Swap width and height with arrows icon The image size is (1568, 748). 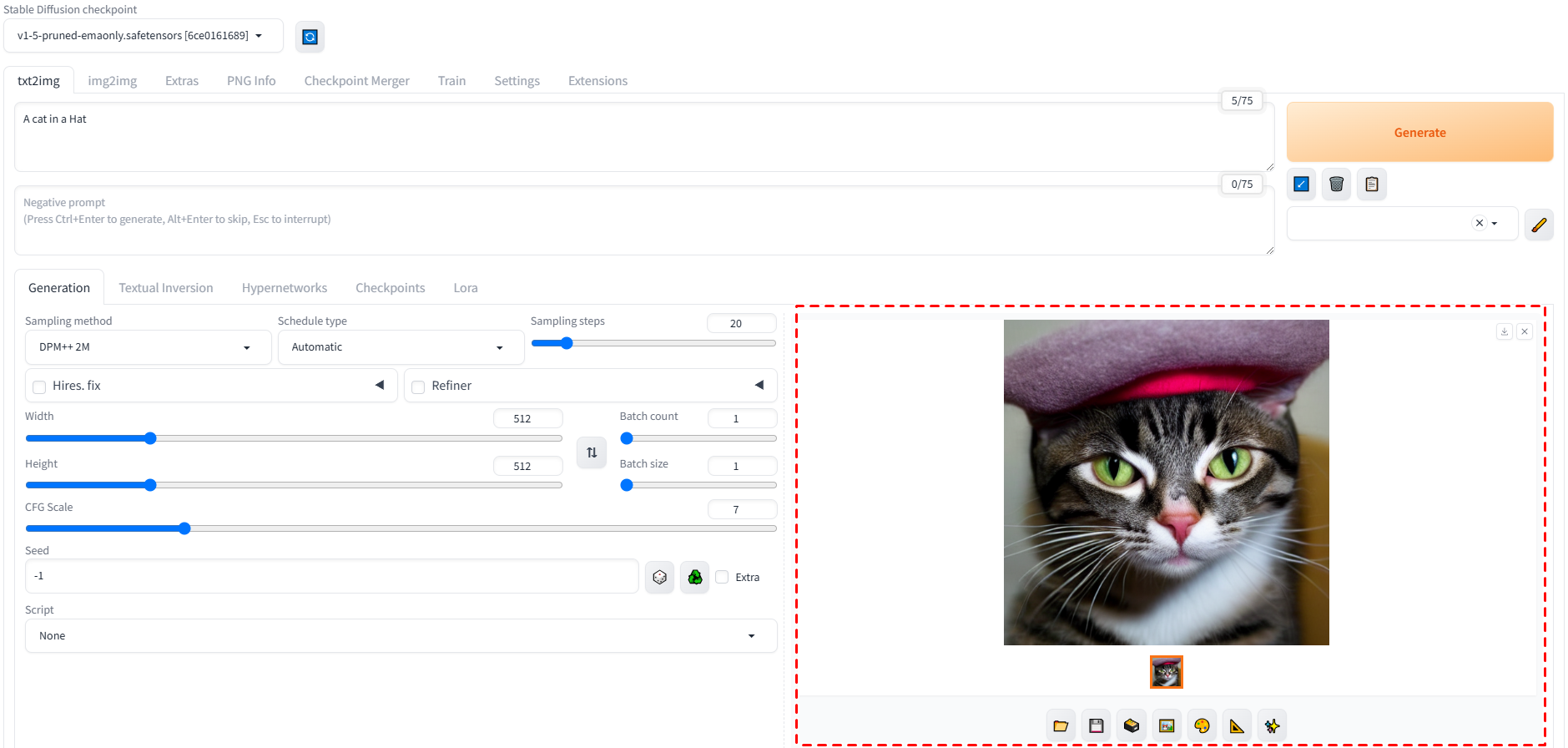[x=592, y=452]
